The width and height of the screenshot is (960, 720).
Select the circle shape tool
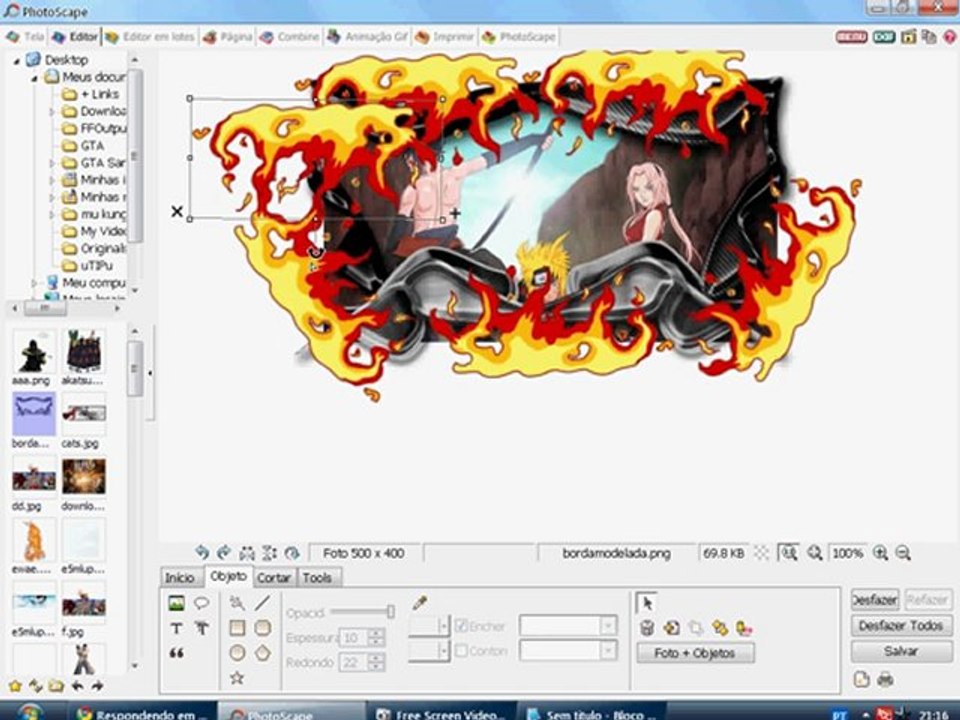pos(237,653)
